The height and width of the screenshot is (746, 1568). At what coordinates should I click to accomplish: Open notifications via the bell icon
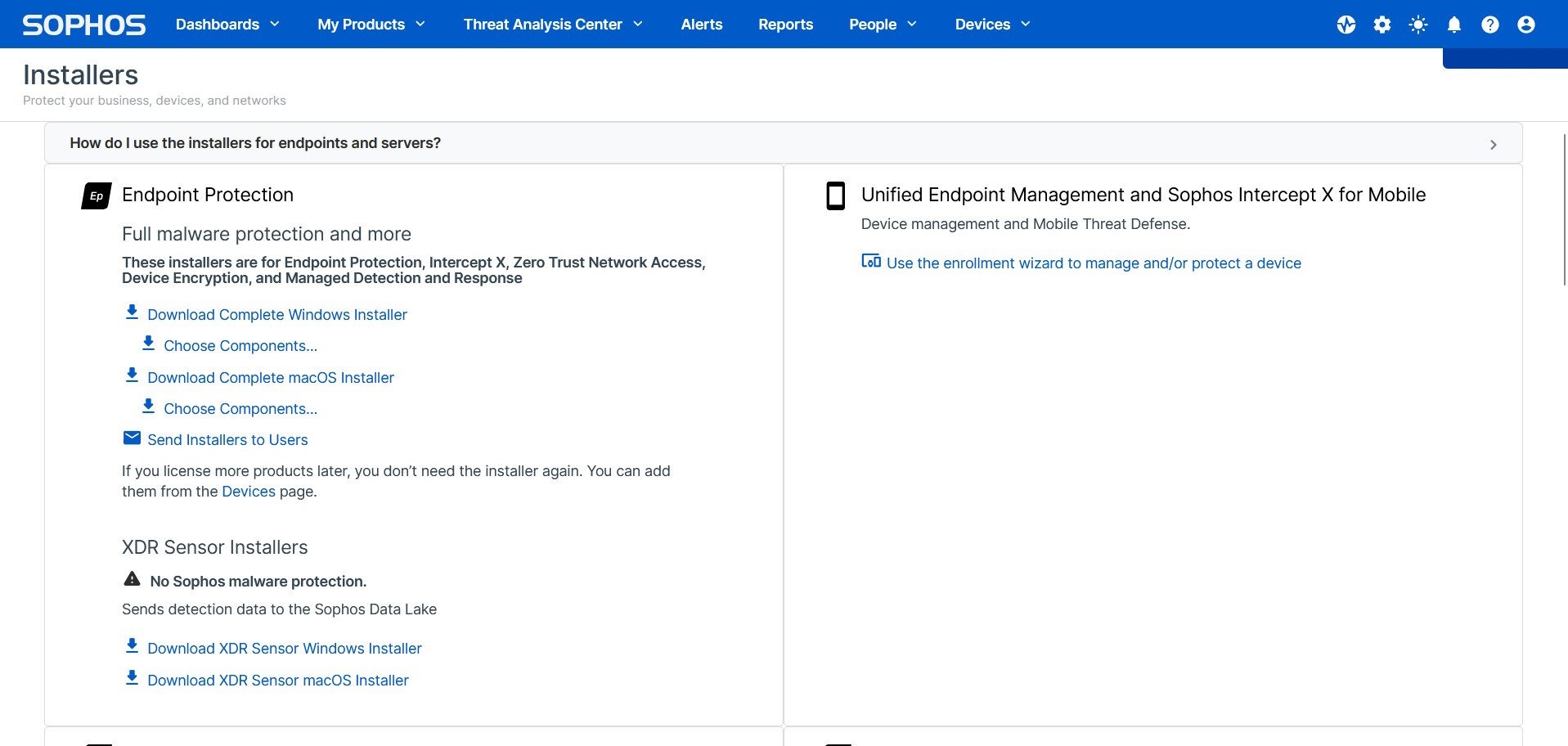1453,25
